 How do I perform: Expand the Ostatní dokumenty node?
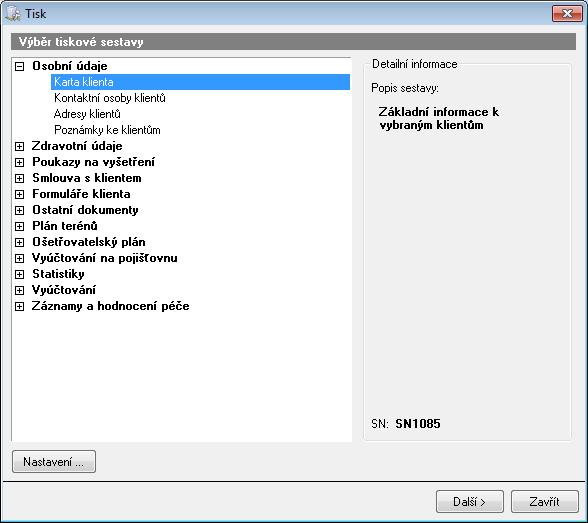20,211
